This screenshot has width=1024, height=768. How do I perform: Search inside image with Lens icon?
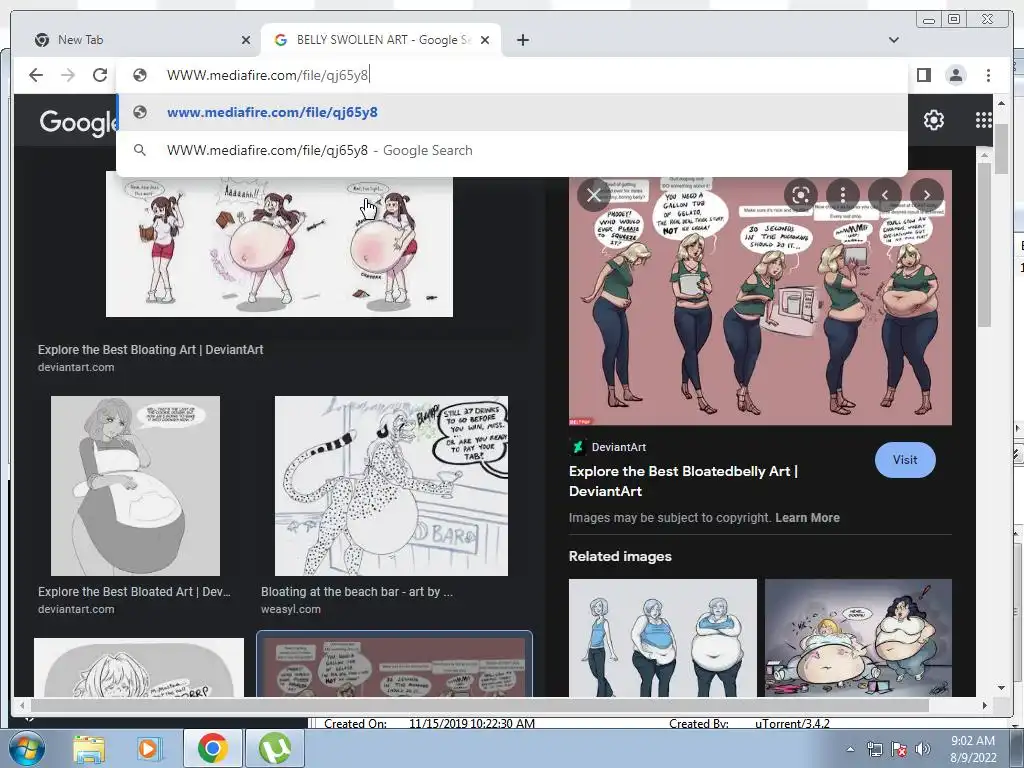[x=801, y=195]
